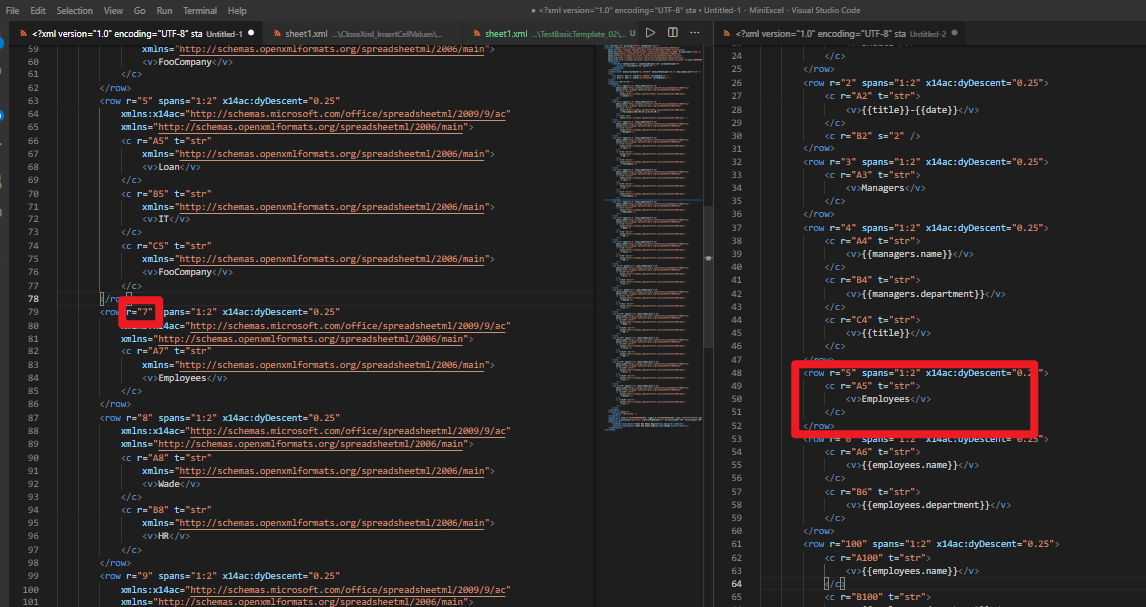Viewport: 1146px width, 607px height.
Task: Click the Managers value in the right editor
Action: coord(882,188)
